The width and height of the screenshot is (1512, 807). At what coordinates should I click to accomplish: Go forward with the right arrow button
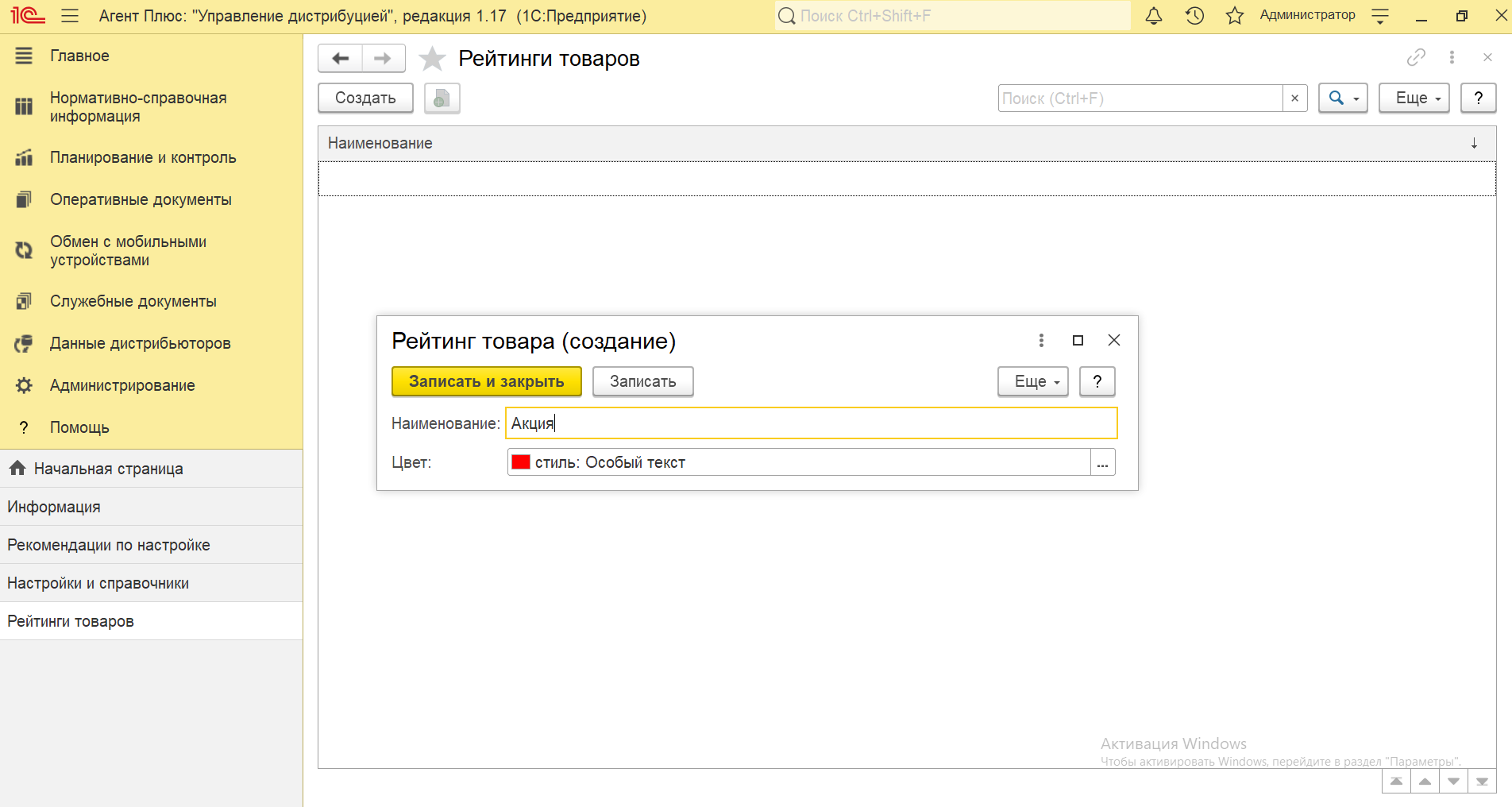click(383, 58)
